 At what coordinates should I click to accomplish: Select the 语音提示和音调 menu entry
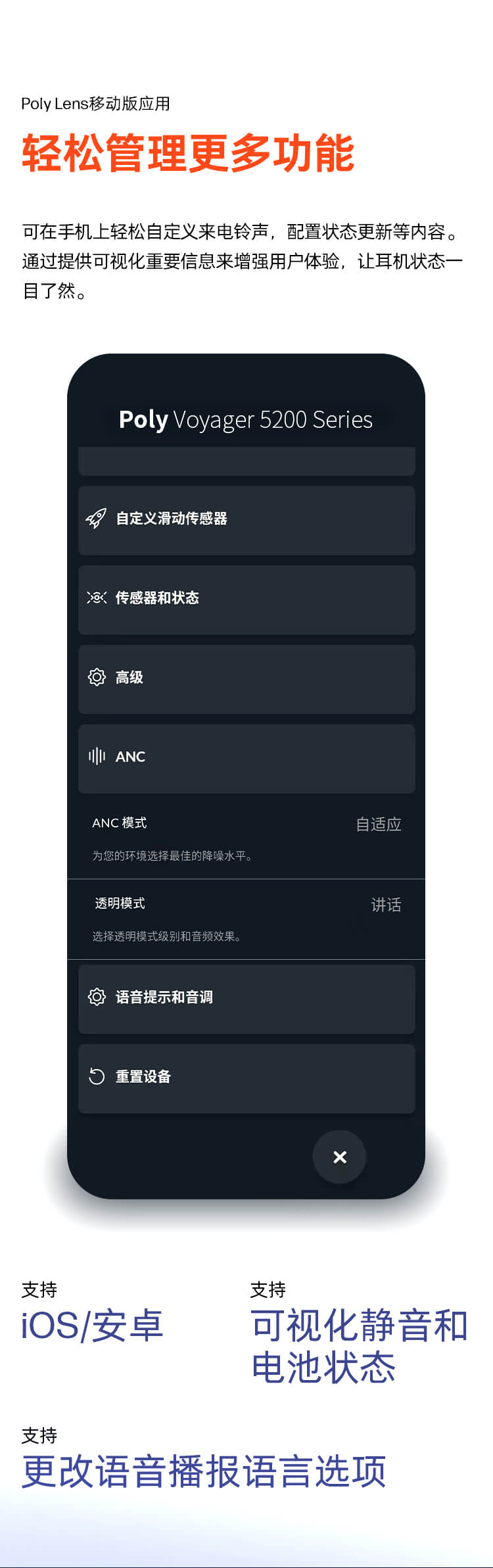coord(246,998)
